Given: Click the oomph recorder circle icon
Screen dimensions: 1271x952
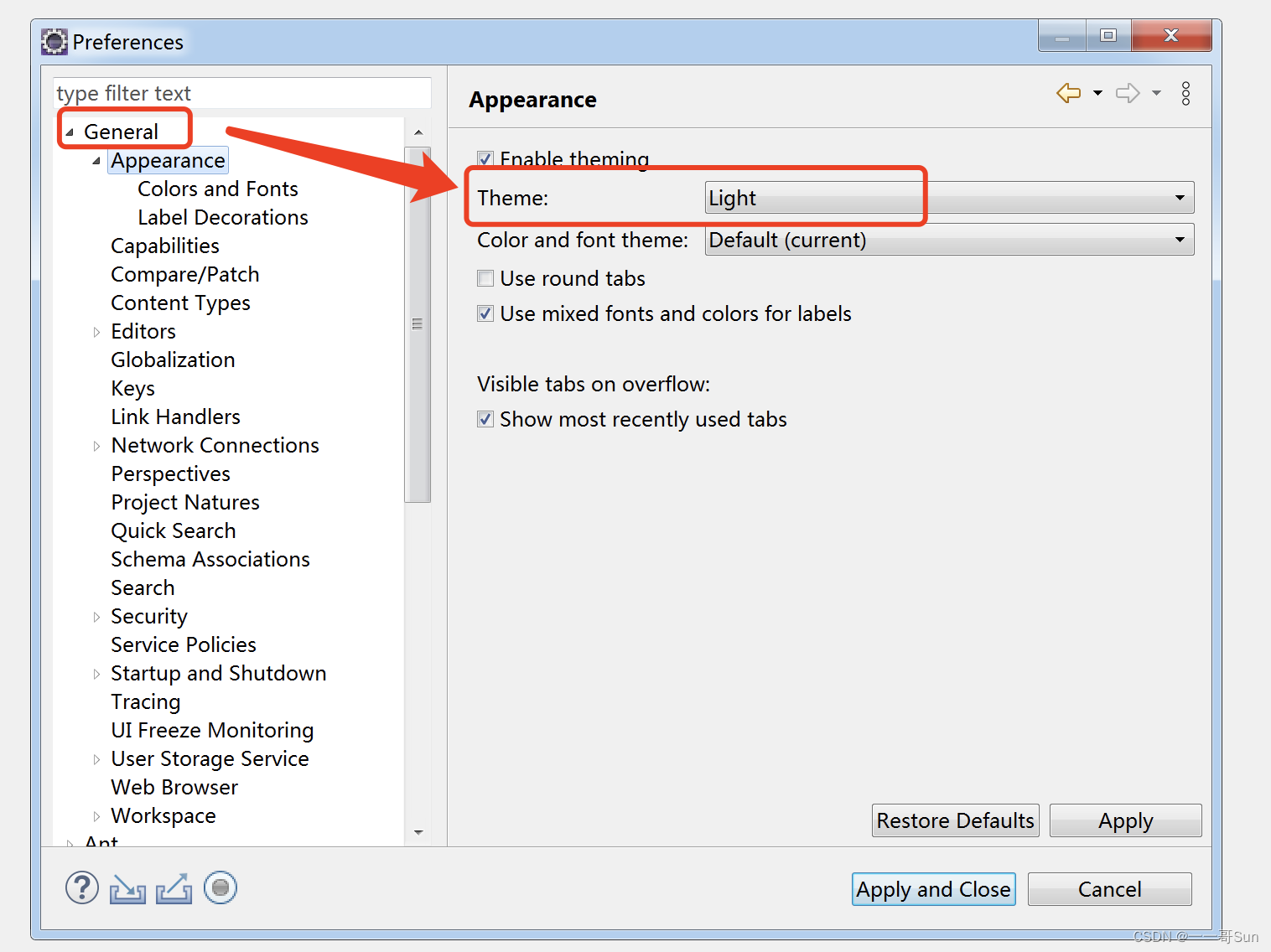Looking at the screenshot, I should 220,887.
